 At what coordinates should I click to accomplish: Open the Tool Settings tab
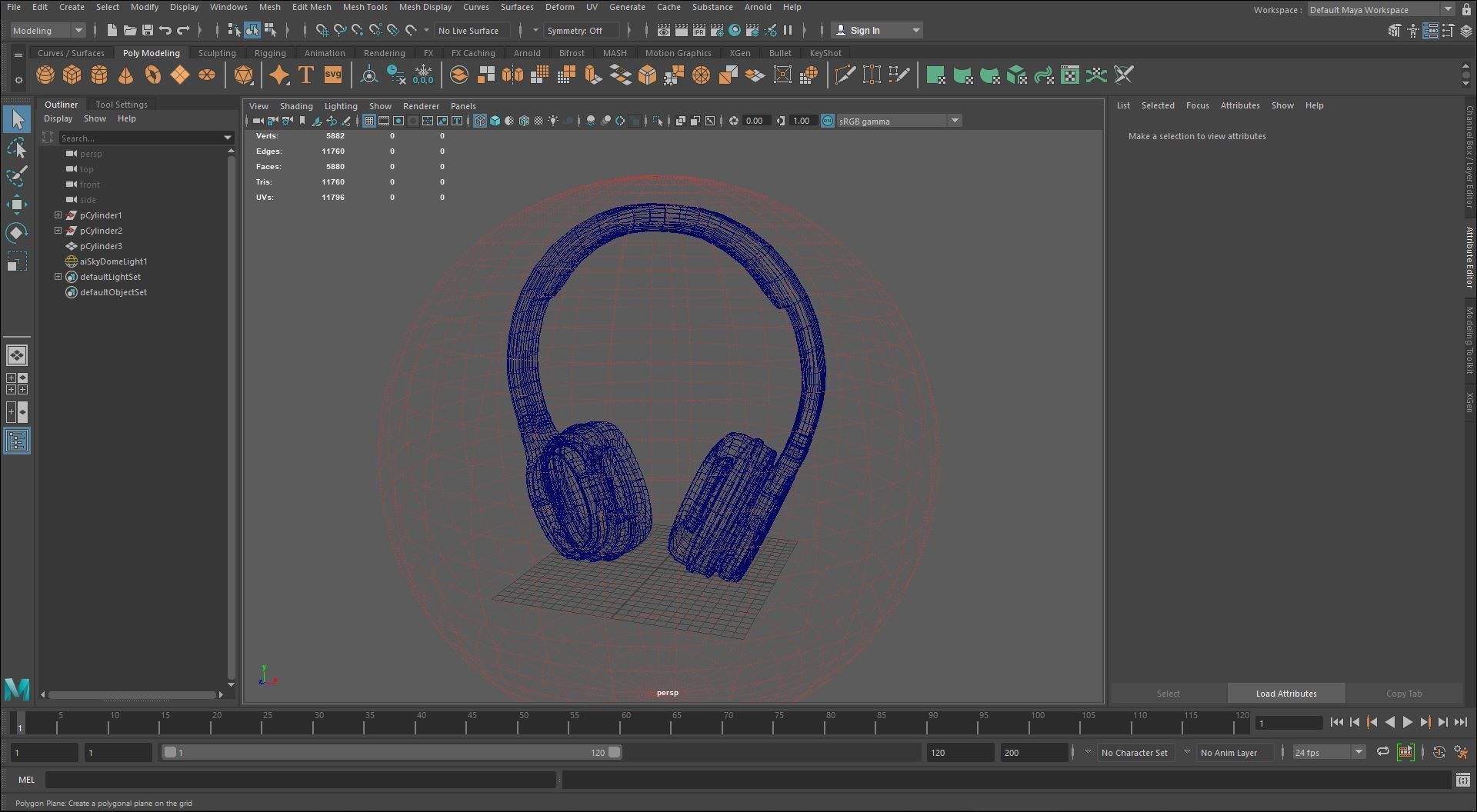(122, 105)
